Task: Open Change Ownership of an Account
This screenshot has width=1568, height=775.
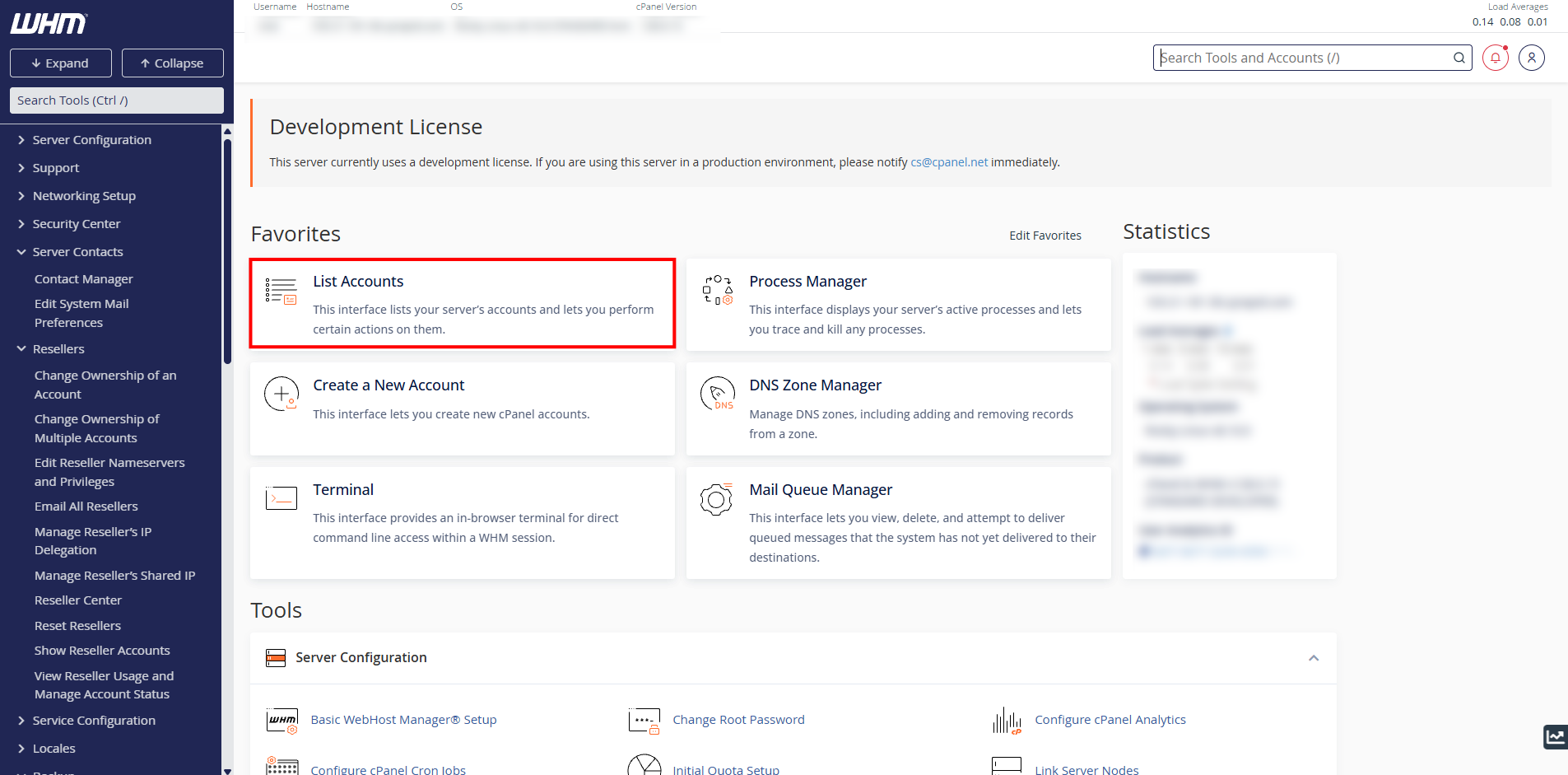Action: (x=105, y=385)
